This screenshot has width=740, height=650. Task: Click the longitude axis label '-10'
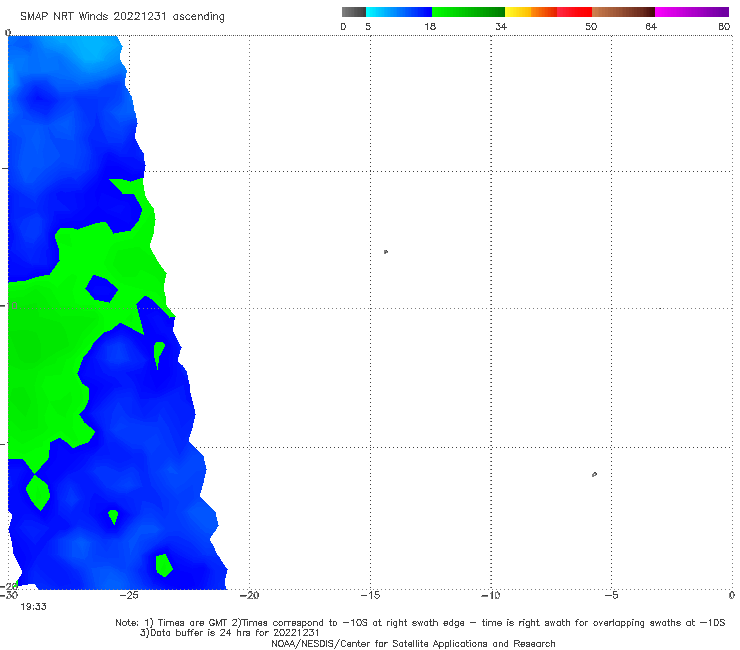(x=490, y=595)
